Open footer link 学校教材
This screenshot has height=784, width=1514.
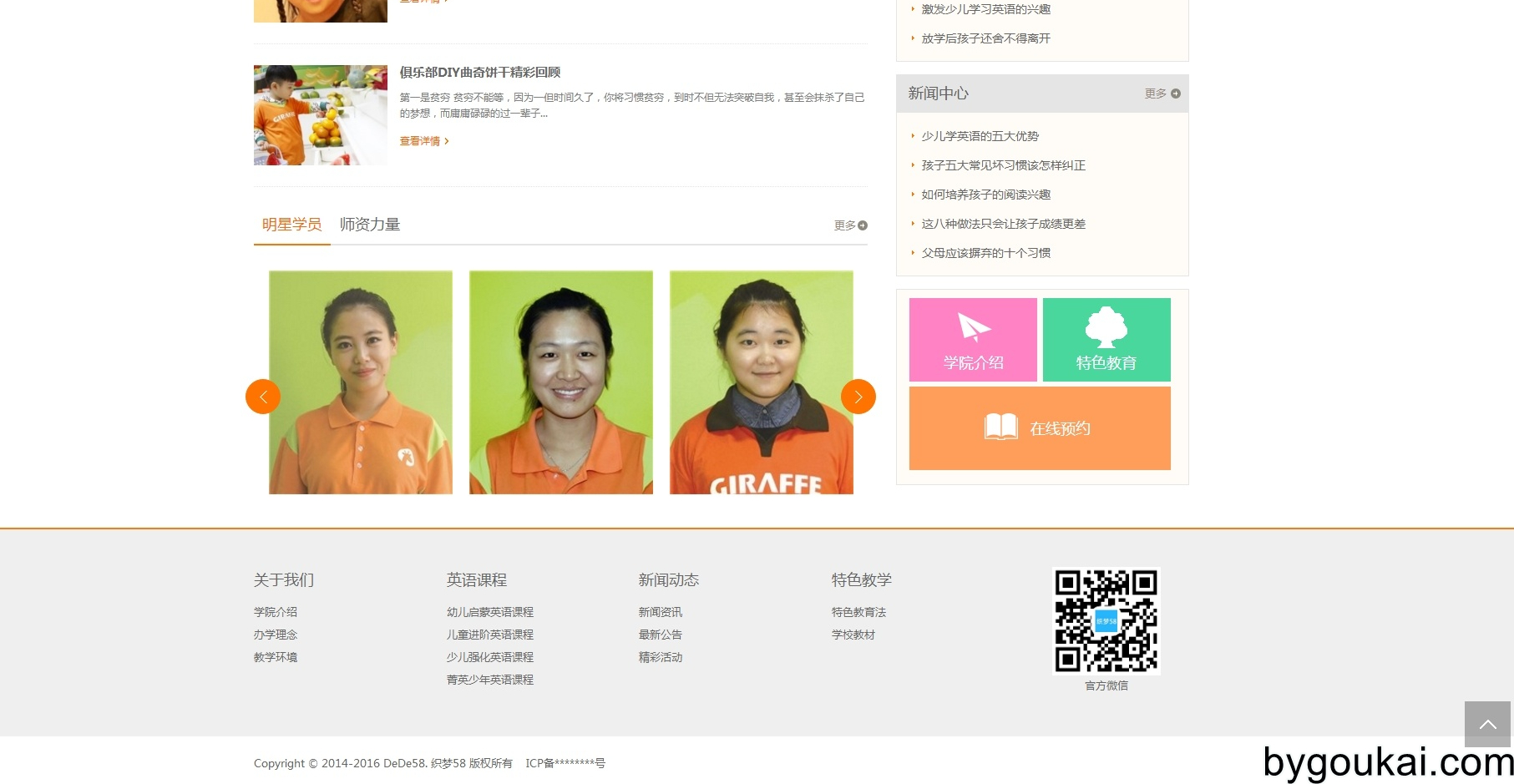coord(853,635)
